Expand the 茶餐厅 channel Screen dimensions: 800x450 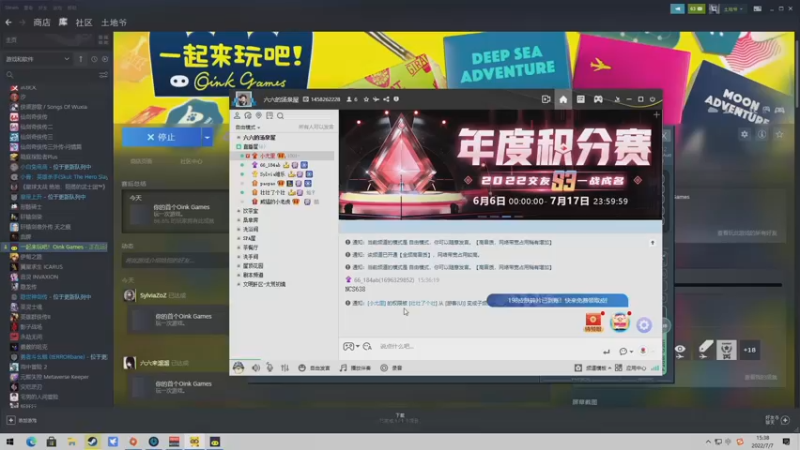[x=238, y=247]
